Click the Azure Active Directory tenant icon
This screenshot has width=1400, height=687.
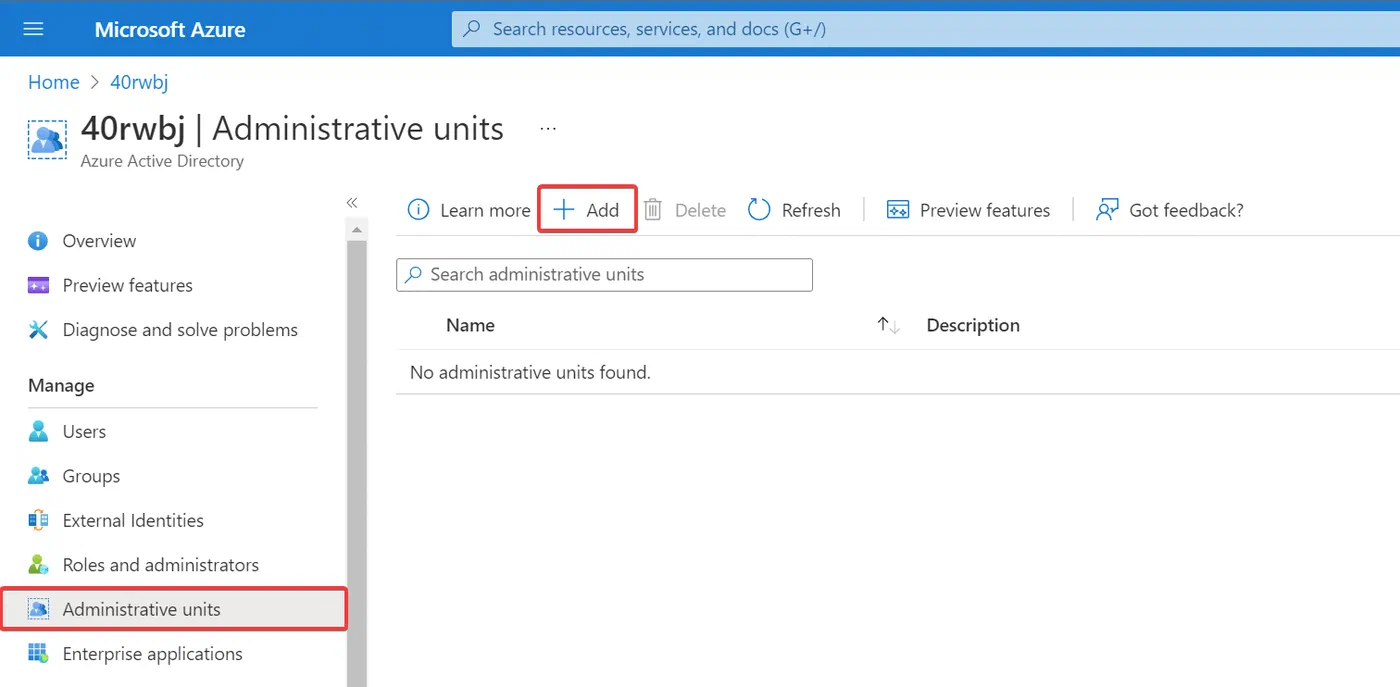(47, 139)
